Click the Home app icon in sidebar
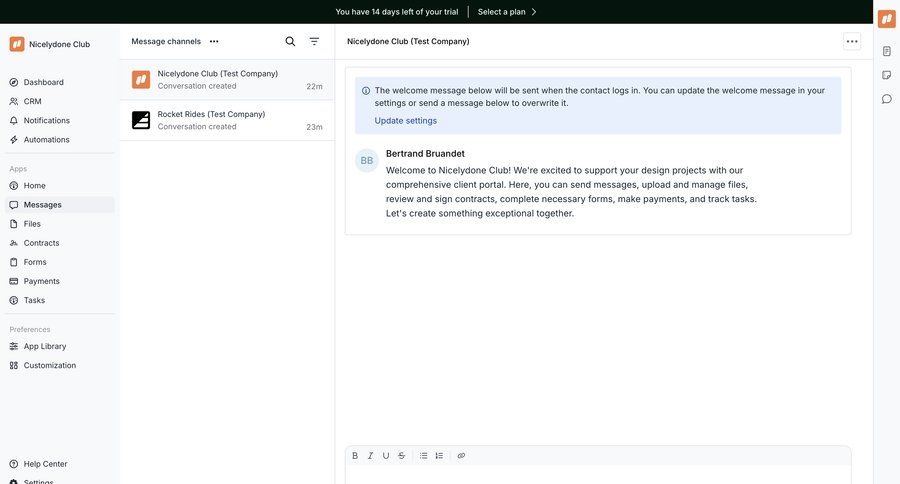900x484 pixels. pos(14,185)
